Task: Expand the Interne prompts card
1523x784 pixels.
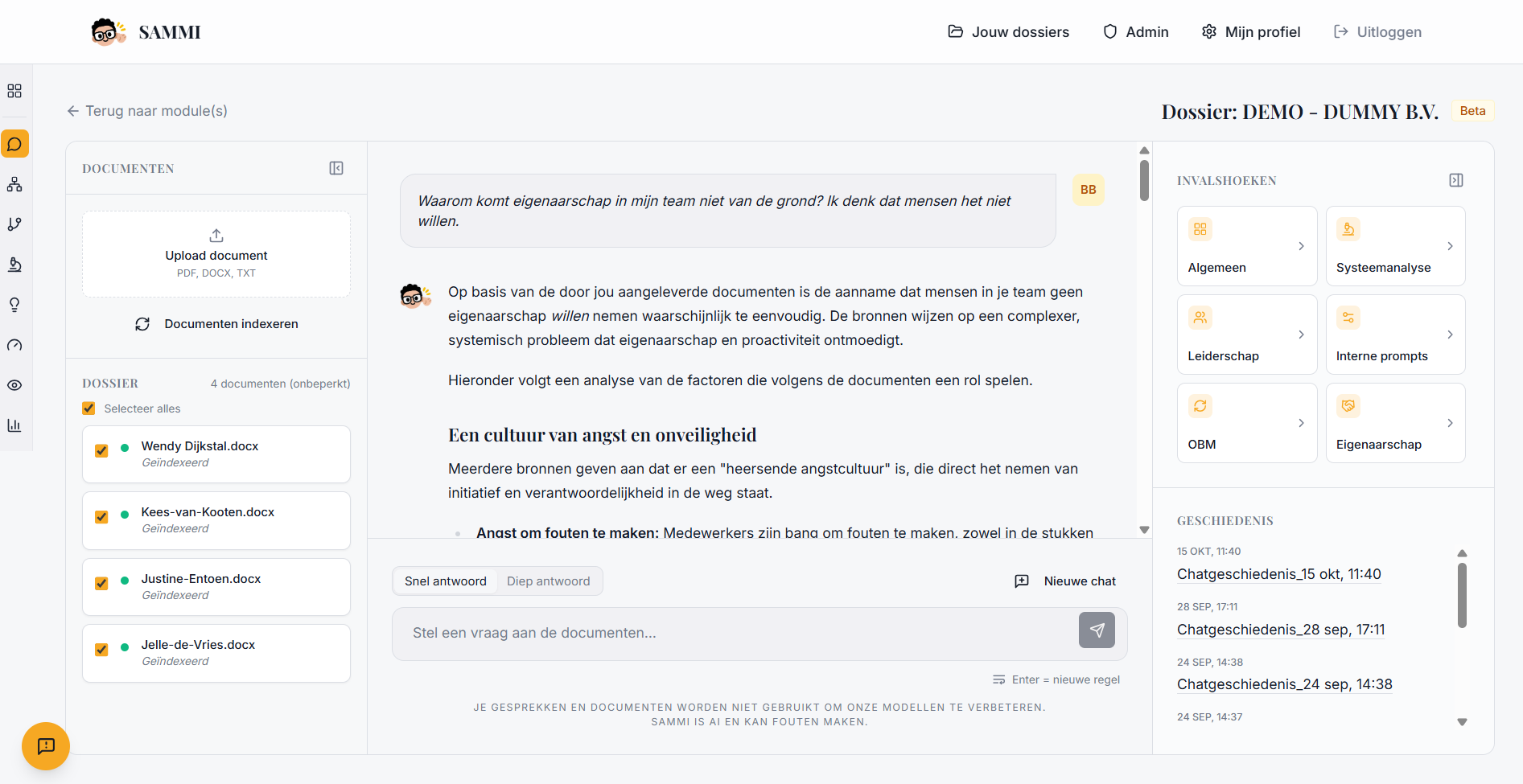Action: coord(1396,335)
